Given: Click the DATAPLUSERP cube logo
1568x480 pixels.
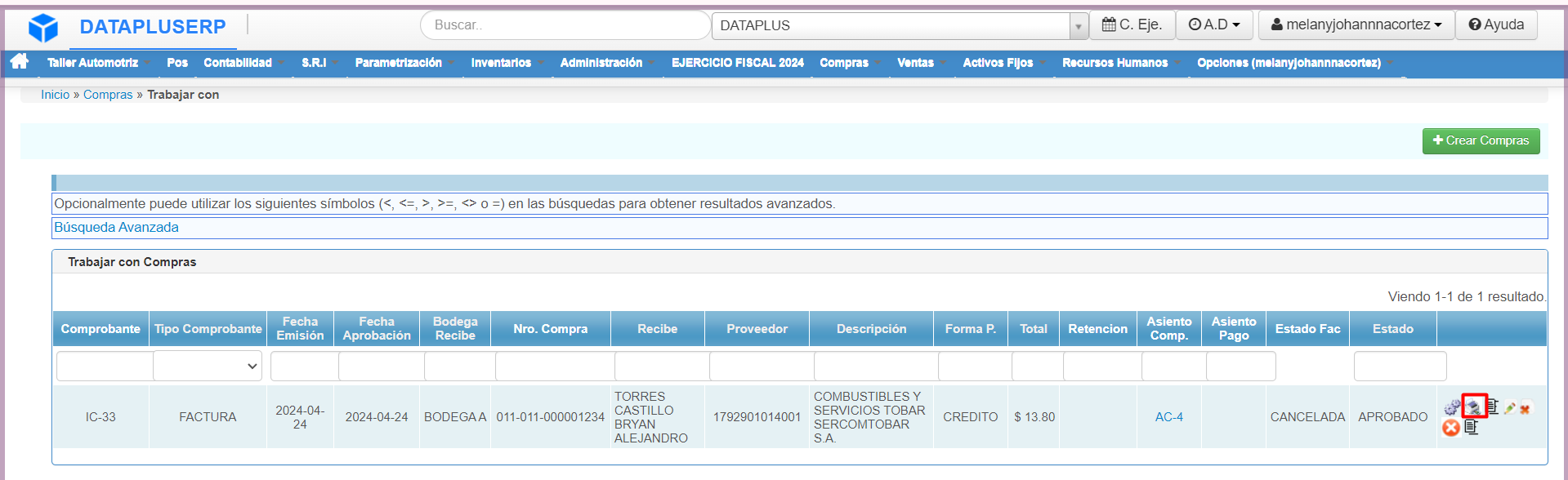Looking at the screenshot, I should coord(43,28).
